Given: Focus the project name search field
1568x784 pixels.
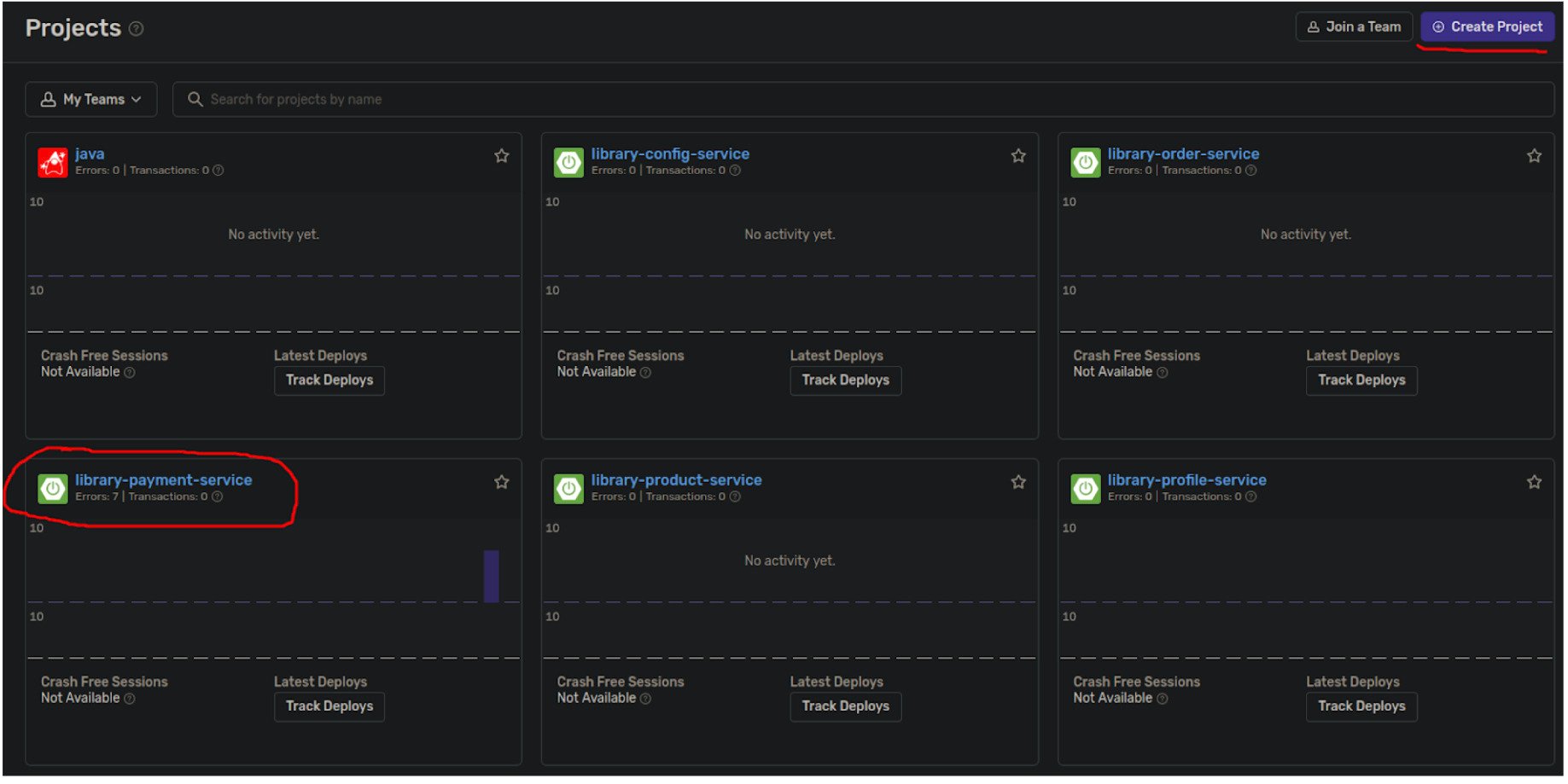Looking at the screenshot, I should (x=863, y=100).
